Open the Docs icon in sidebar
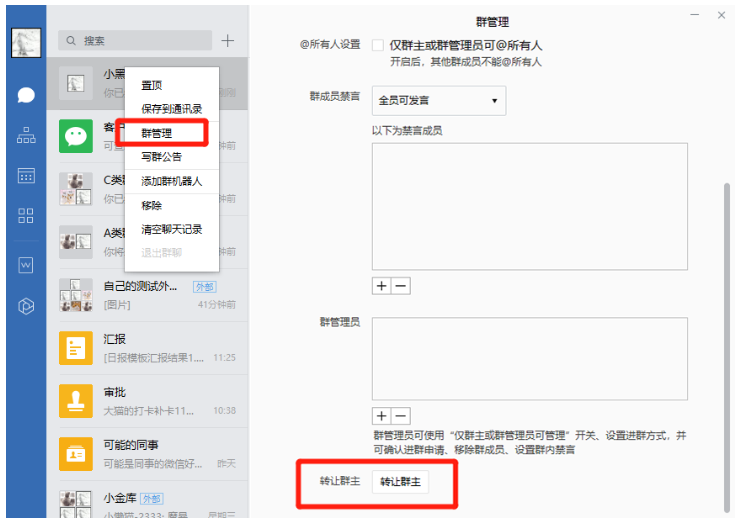Screen dimensions: 746x524 (26, 265)
